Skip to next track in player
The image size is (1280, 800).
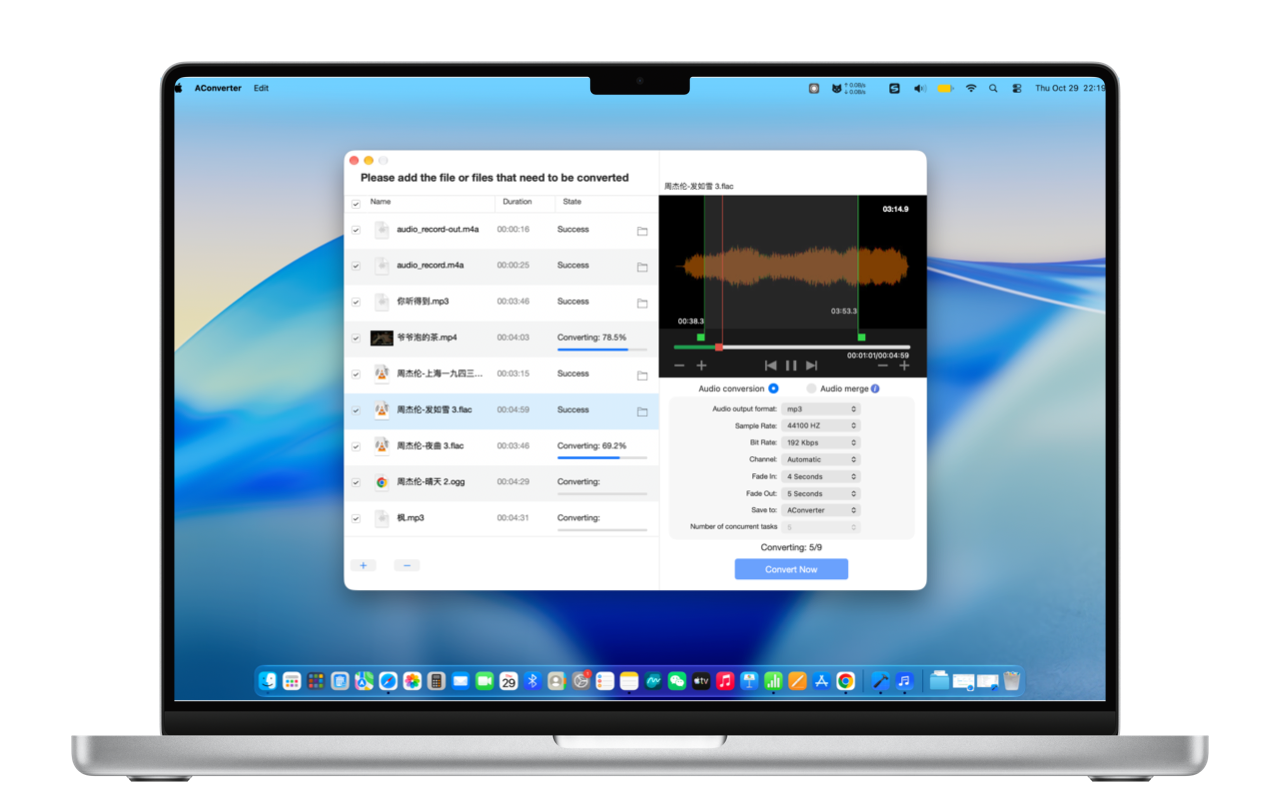812,366
